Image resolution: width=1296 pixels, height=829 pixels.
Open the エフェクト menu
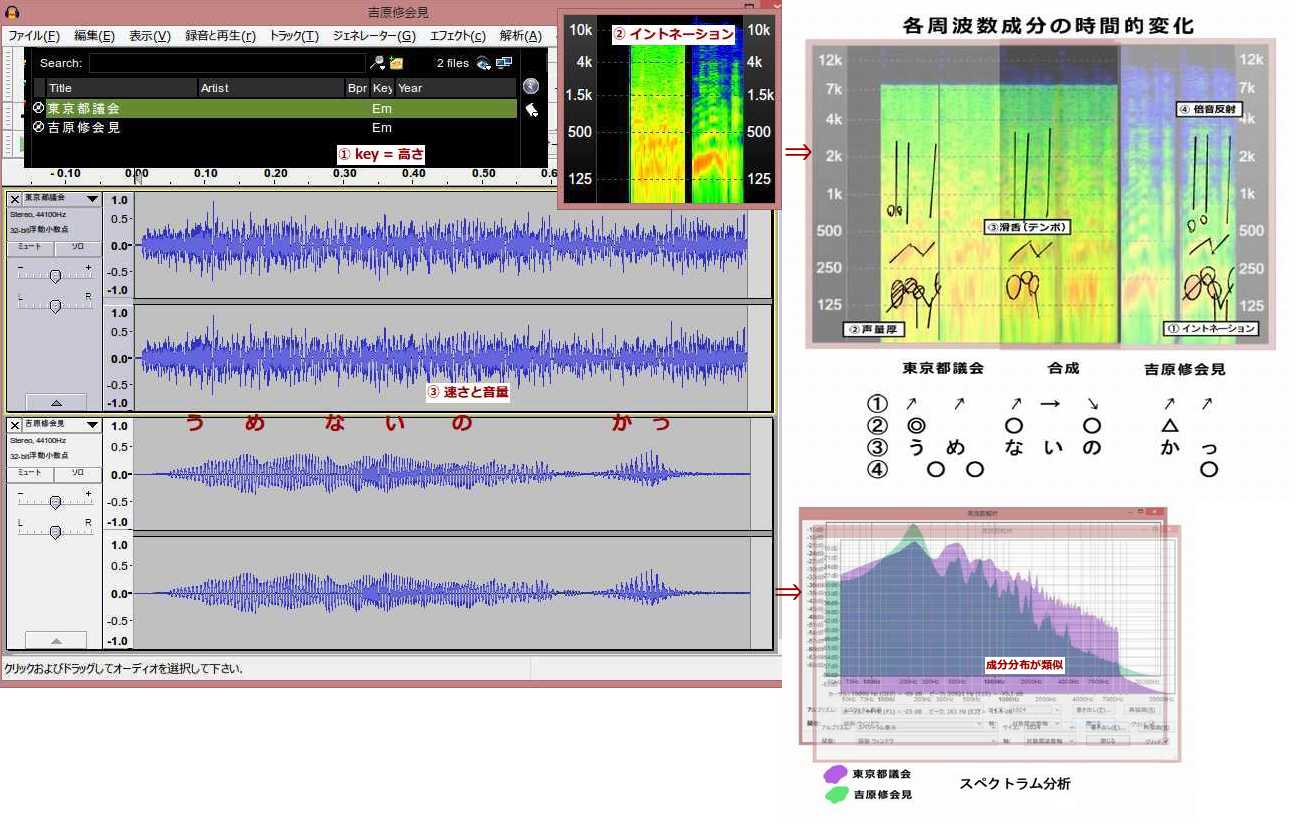(457, 36)
